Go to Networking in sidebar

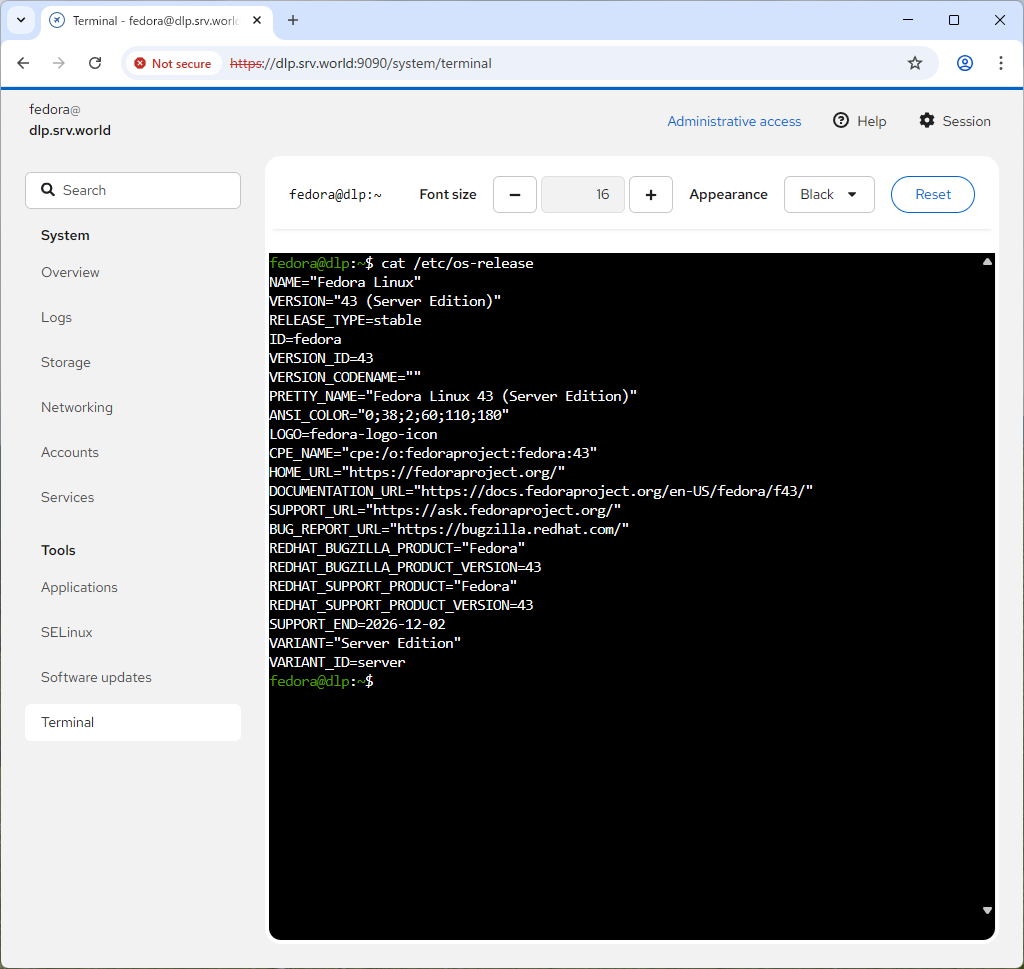77,407
